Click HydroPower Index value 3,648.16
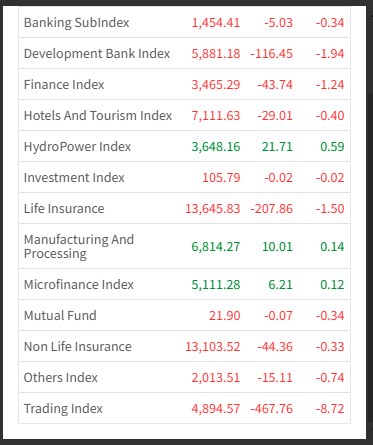373x445 pixels. coord(216,147)
